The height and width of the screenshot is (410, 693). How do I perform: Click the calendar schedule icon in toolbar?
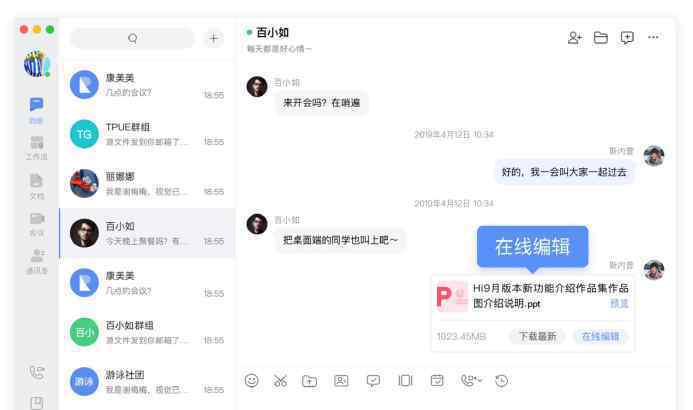(437, 380)
